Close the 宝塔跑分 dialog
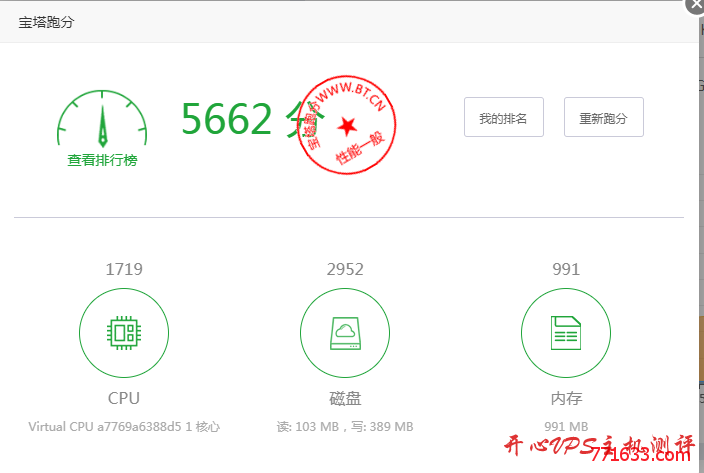 [694, 5]
